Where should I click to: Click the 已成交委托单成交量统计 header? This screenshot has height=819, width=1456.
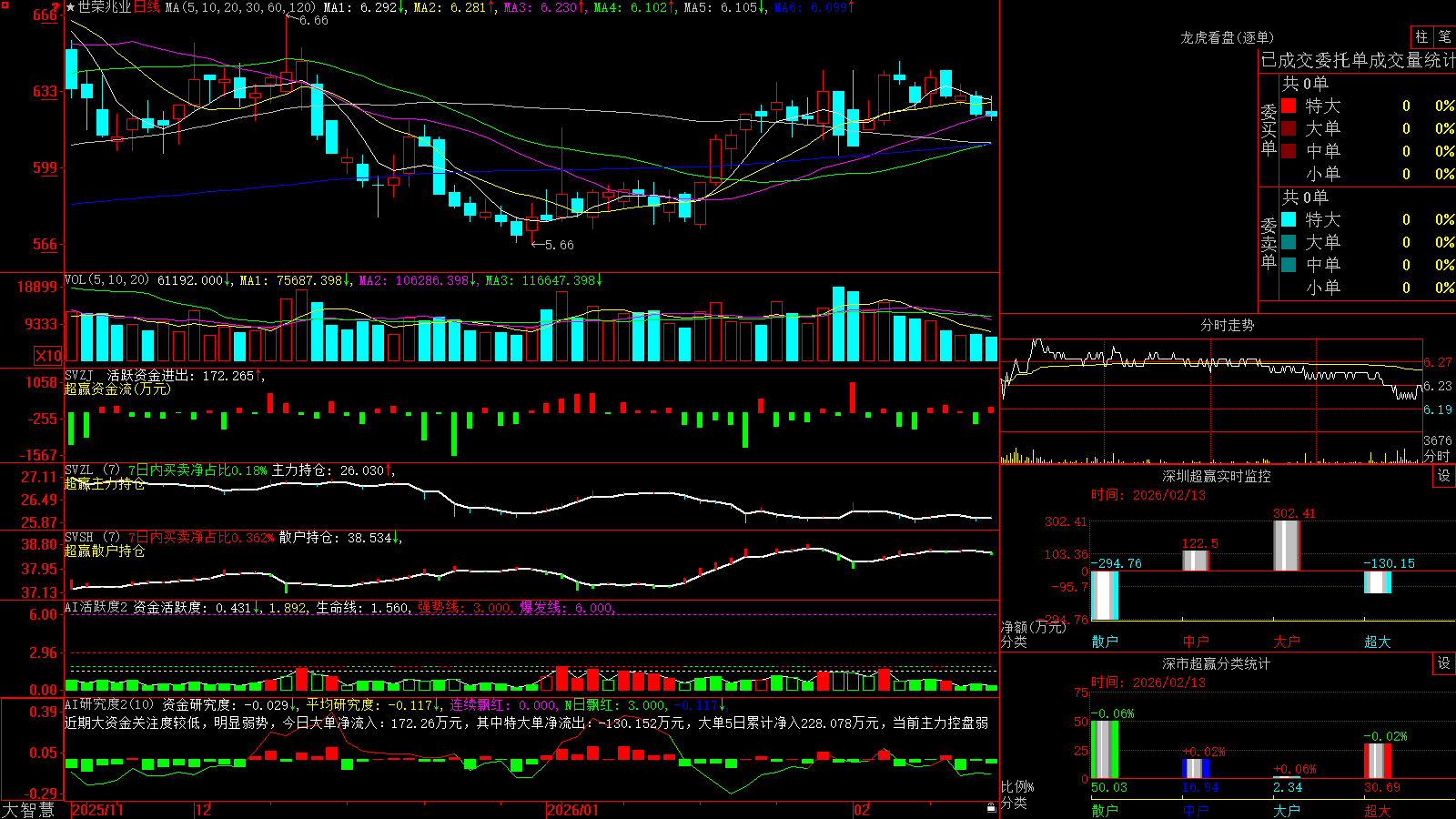pos(1358,60)
